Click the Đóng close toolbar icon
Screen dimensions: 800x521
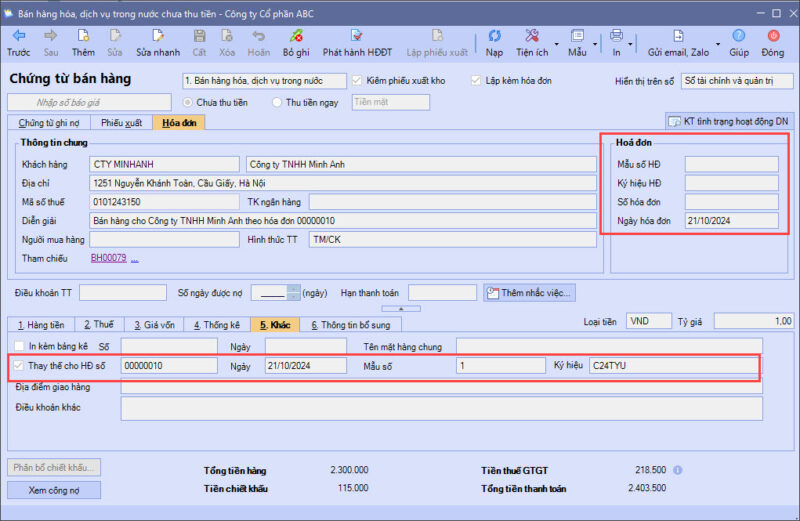pyautogui.click(x=772, y=37)
